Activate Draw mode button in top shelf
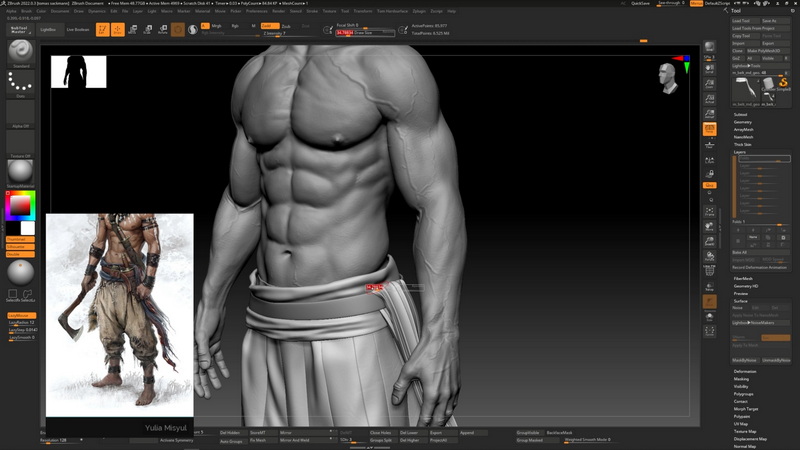Image resolution: width=800 pixels, height=450 pixels. point(117,30)
